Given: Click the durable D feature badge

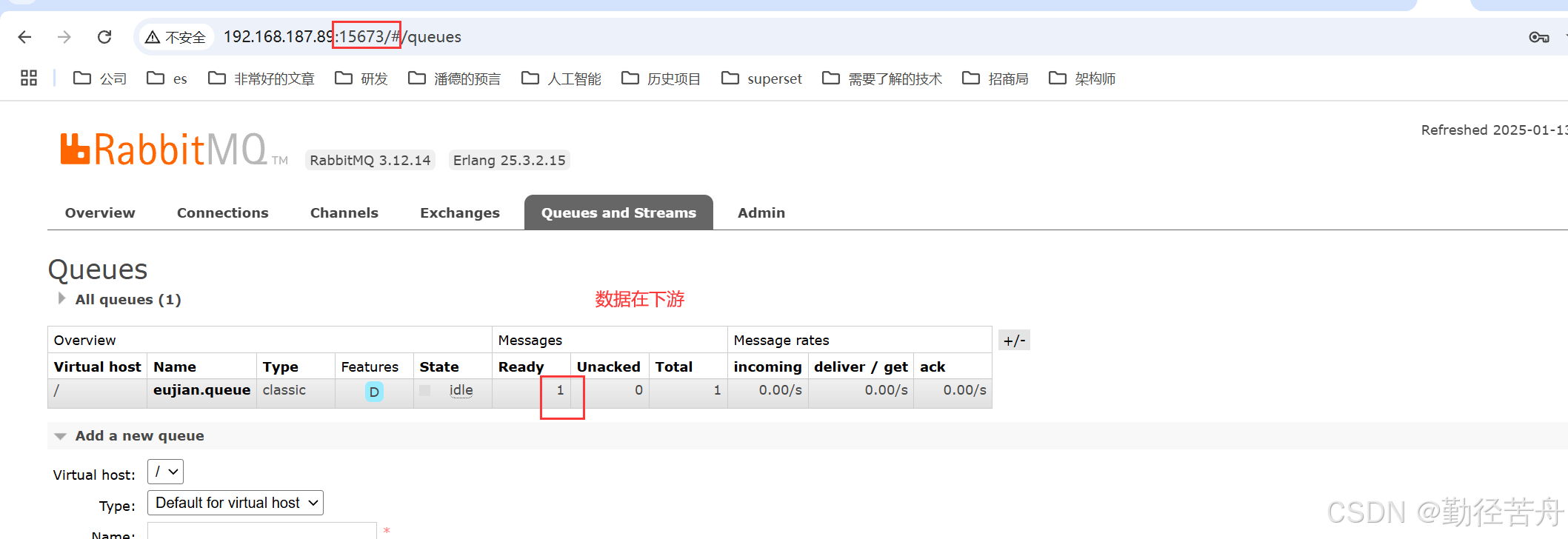Looking at the screenshot, I should [374, 392].
